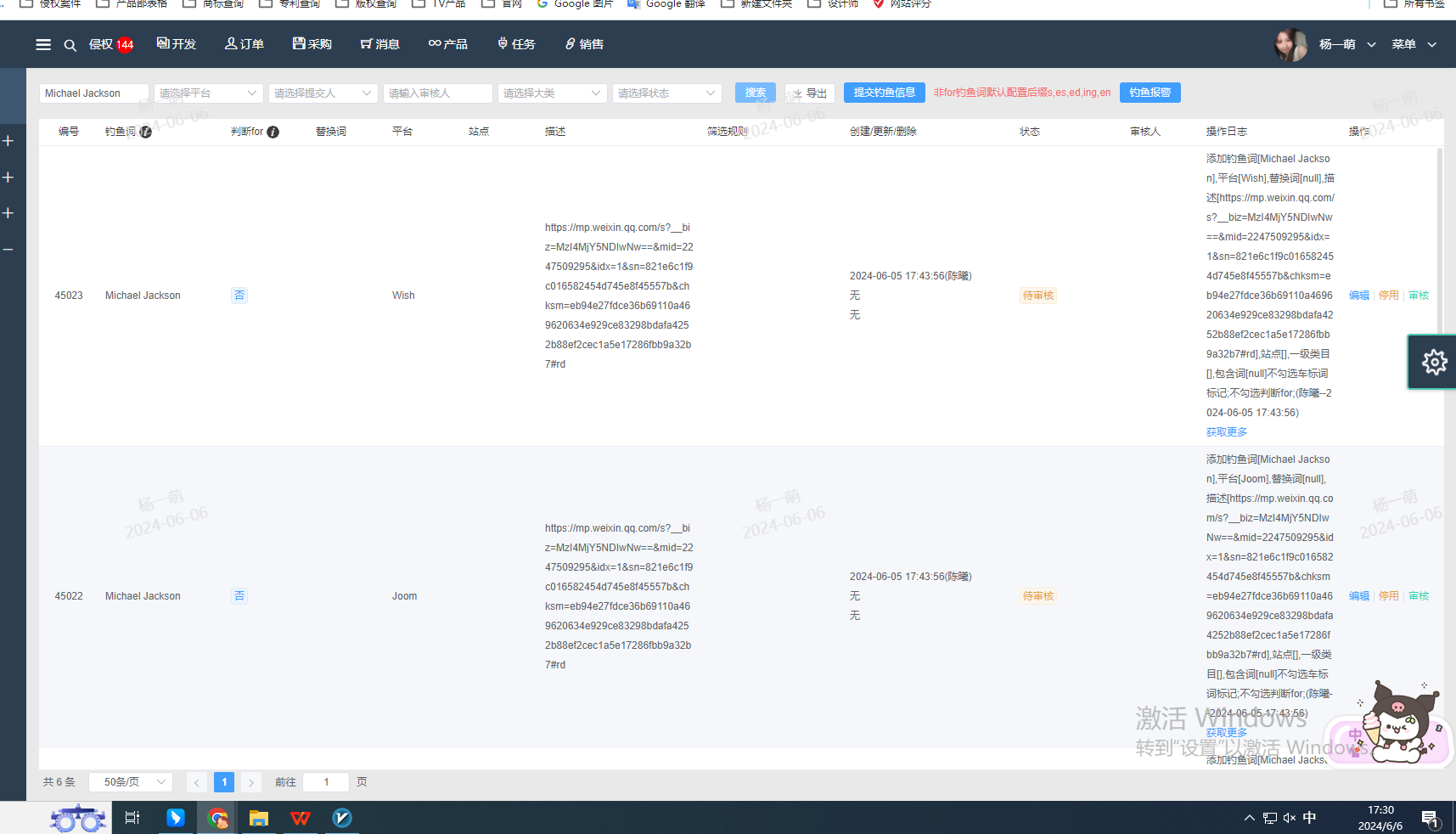Click 停用 for row 45022
The image size is (1456, 834).
click(1389, 596)
